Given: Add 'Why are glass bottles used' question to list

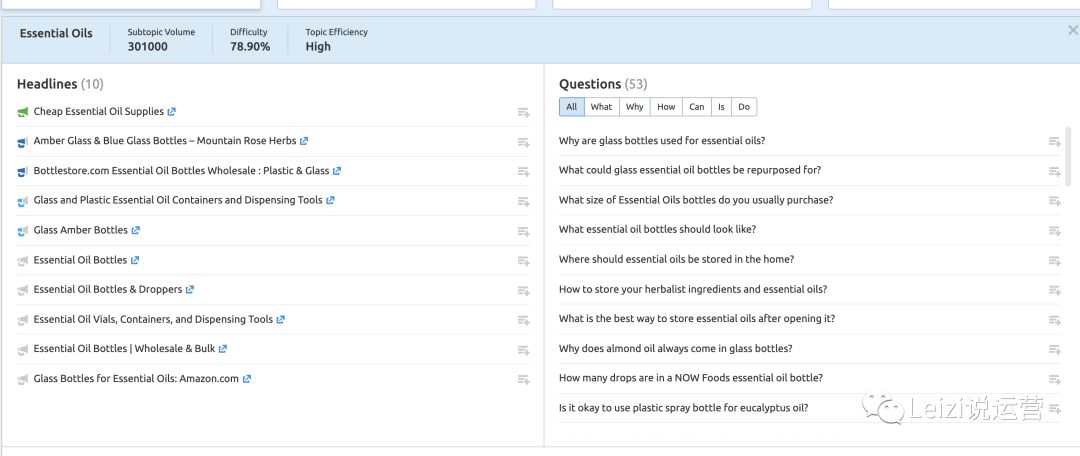Looking at the screenshot, I should (1055, 141).
